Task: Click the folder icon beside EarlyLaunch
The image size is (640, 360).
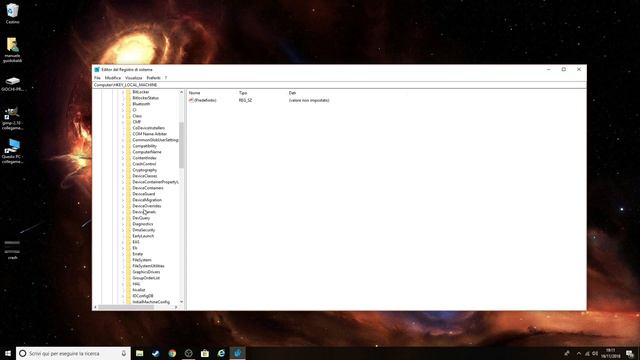Action: (x=129, y=236)
